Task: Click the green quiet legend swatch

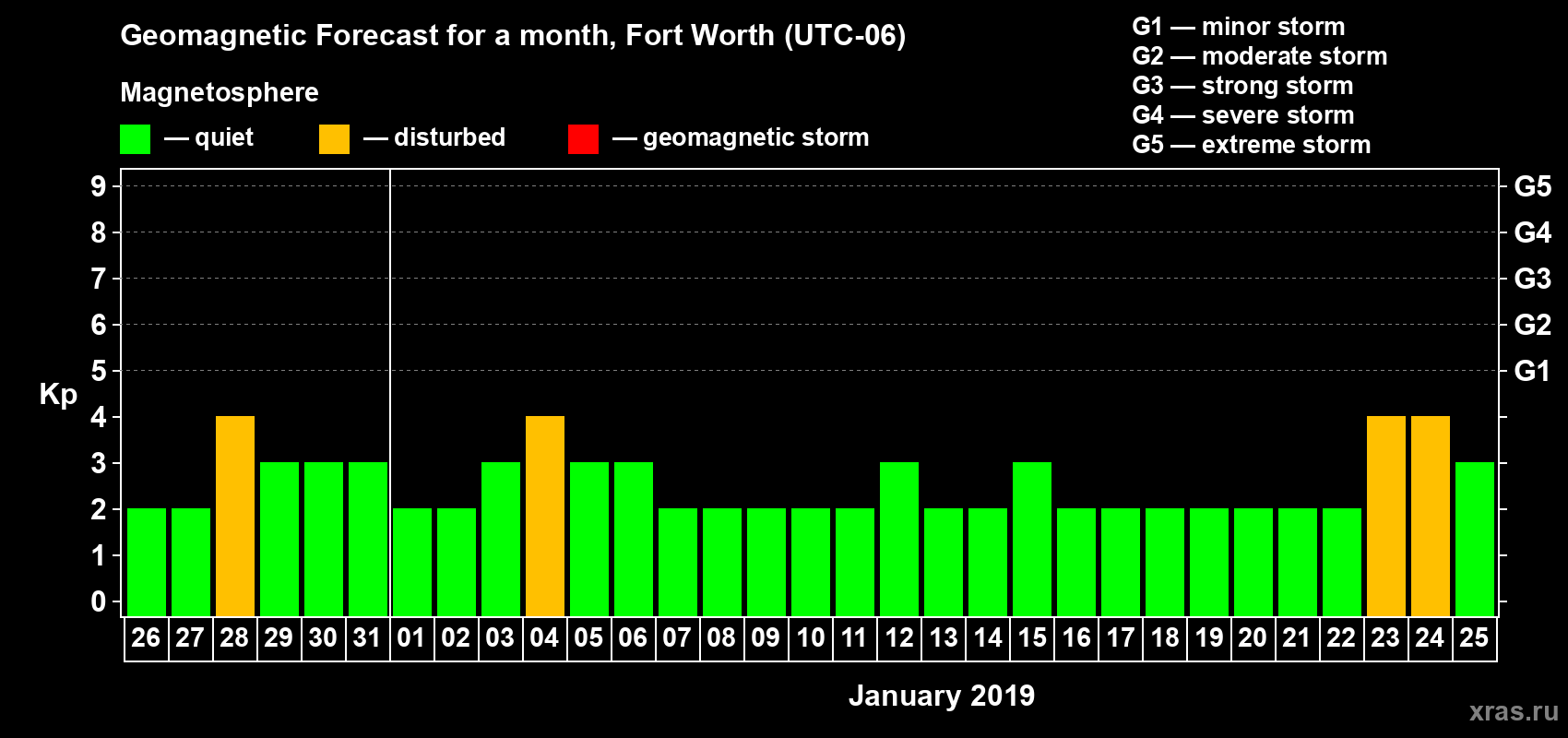Action: point(135,139)
